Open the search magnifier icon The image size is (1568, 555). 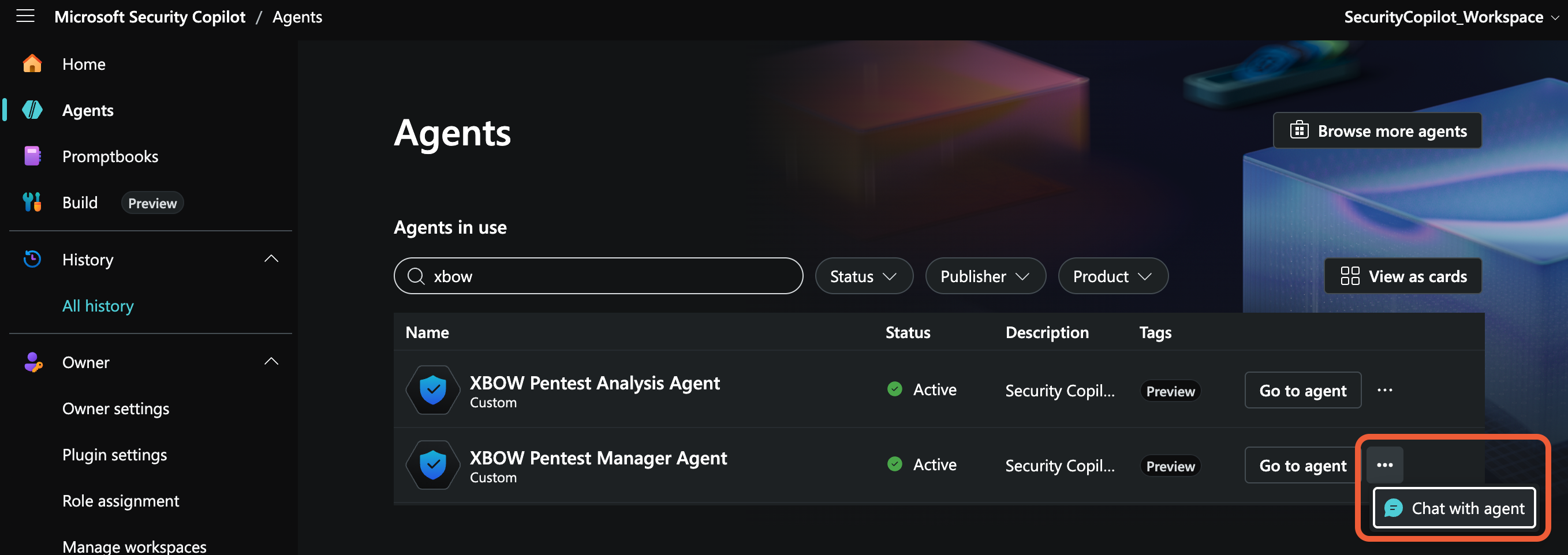coord(416,276)
